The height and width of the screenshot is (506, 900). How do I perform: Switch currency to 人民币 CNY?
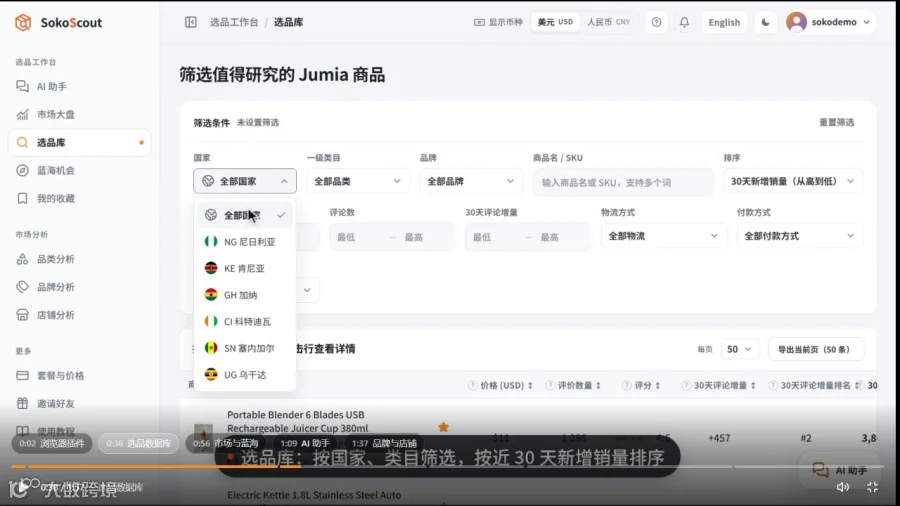pyautogui.click(x=608, y=22)
